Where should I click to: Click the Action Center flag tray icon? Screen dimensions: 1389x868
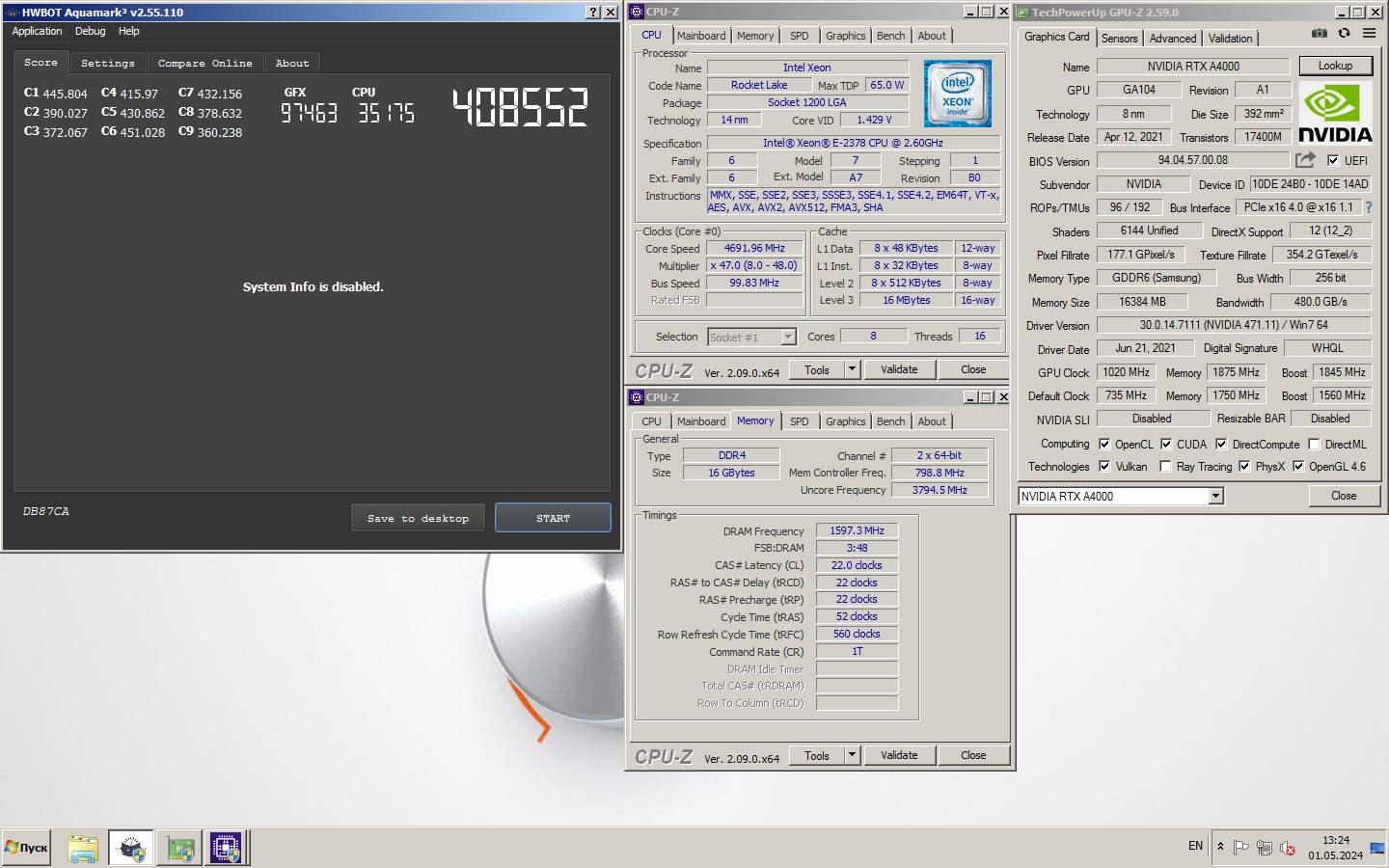point(1241,848)
